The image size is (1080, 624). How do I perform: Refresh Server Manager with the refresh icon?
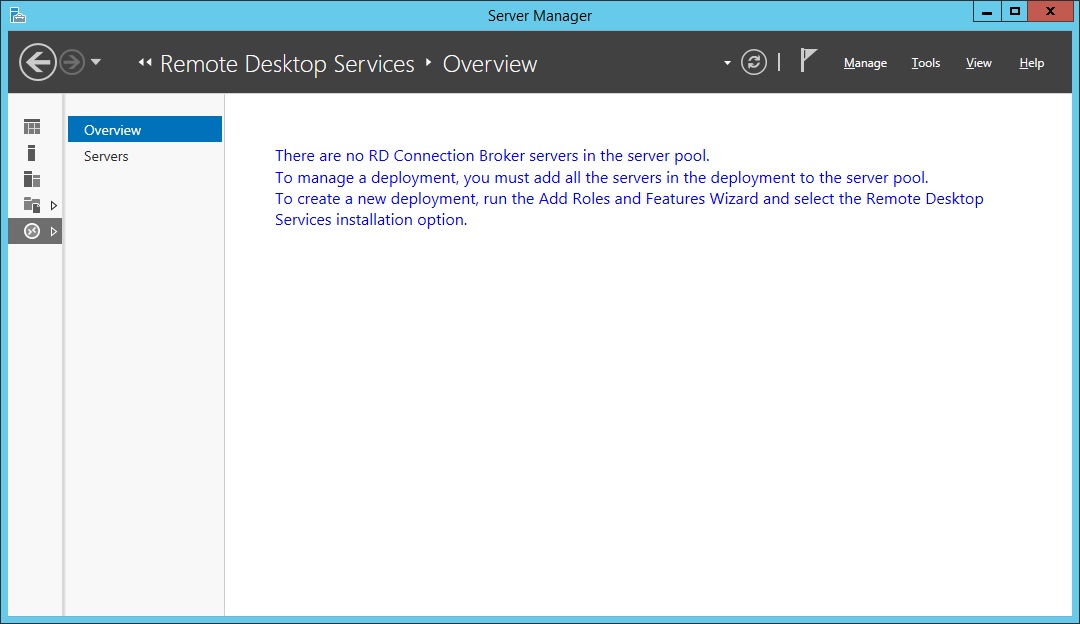(x=753, y=63)
